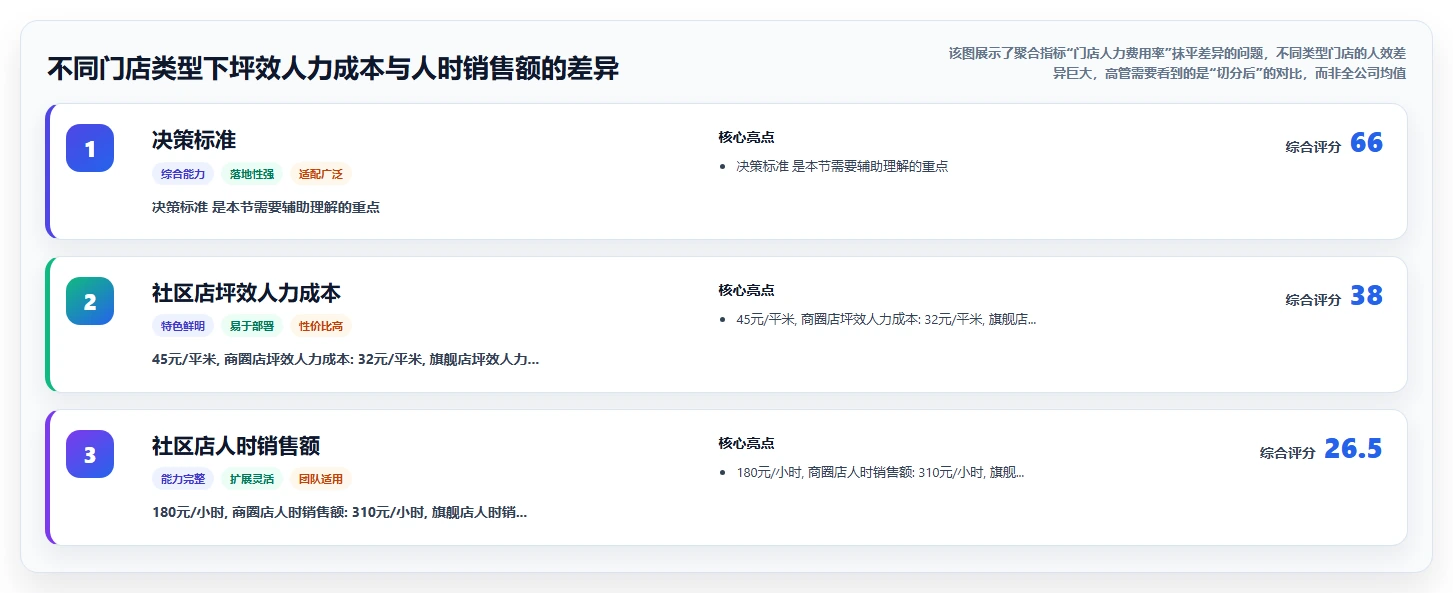
Task: Click 核心亮点 heading in 决策标准 card
Action: coord(746,137)
